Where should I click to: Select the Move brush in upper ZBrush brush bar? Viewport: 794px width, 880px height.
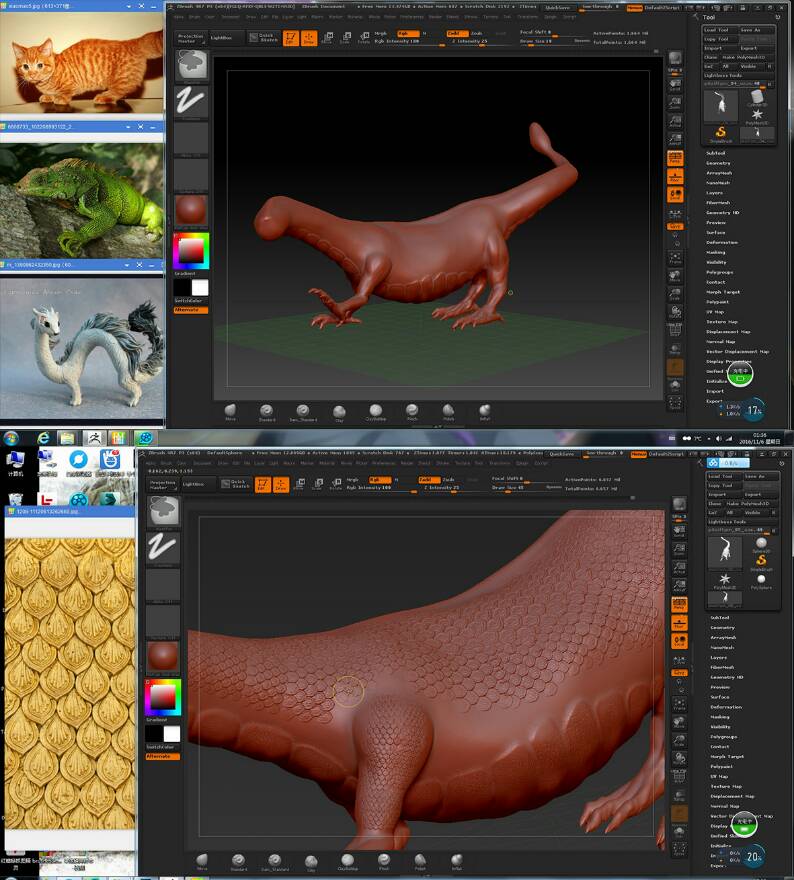(x=231, y=412)
